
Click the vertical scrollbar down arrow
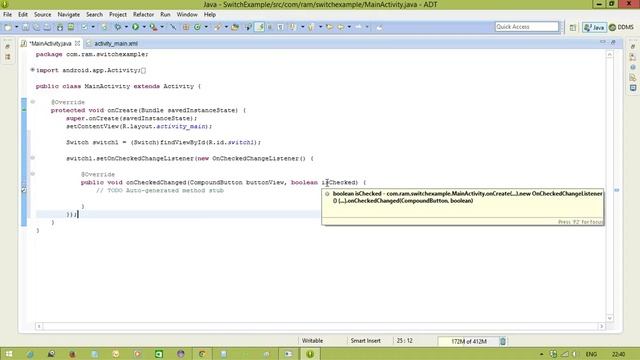coord(610,318)
